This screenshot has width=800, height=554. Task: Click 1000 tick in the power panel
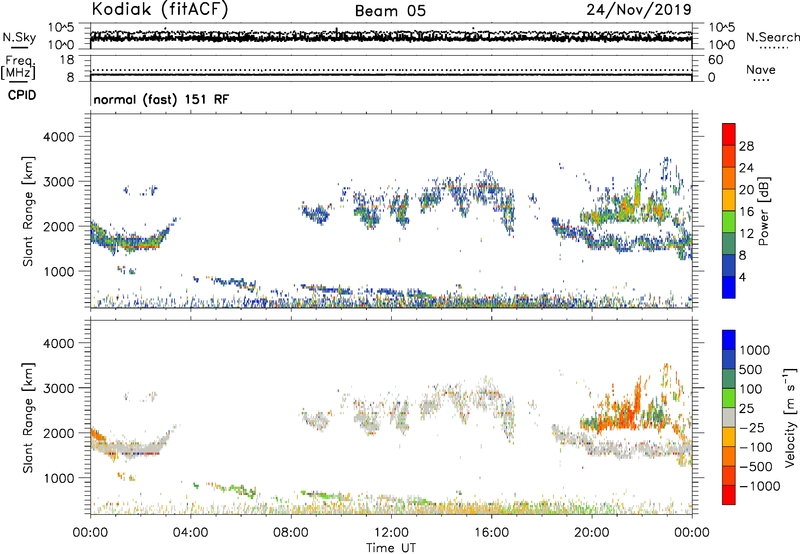click(x=58, y=271)
